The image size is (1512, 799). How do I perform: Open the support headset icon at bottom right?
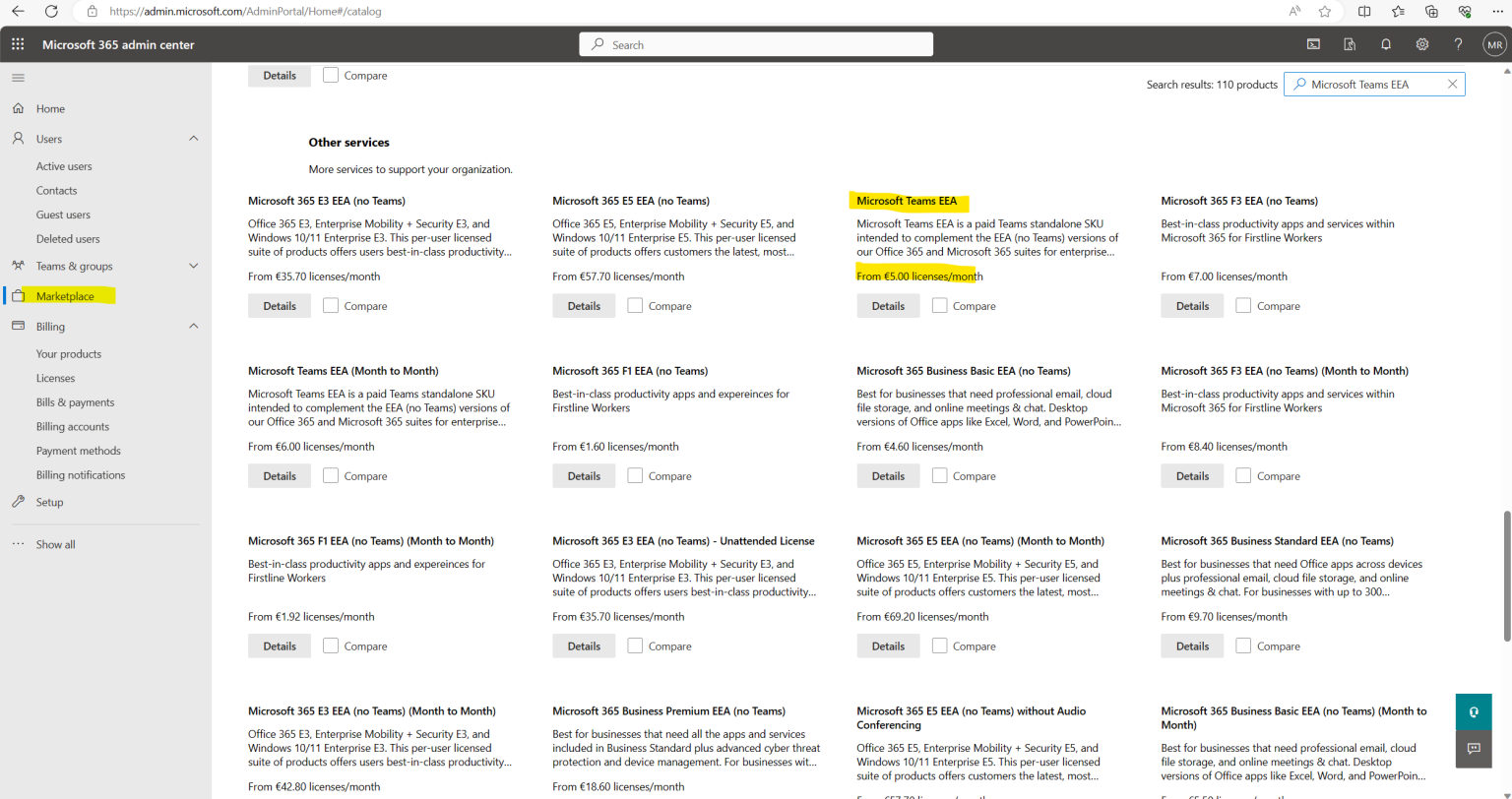coord(1473,710)
